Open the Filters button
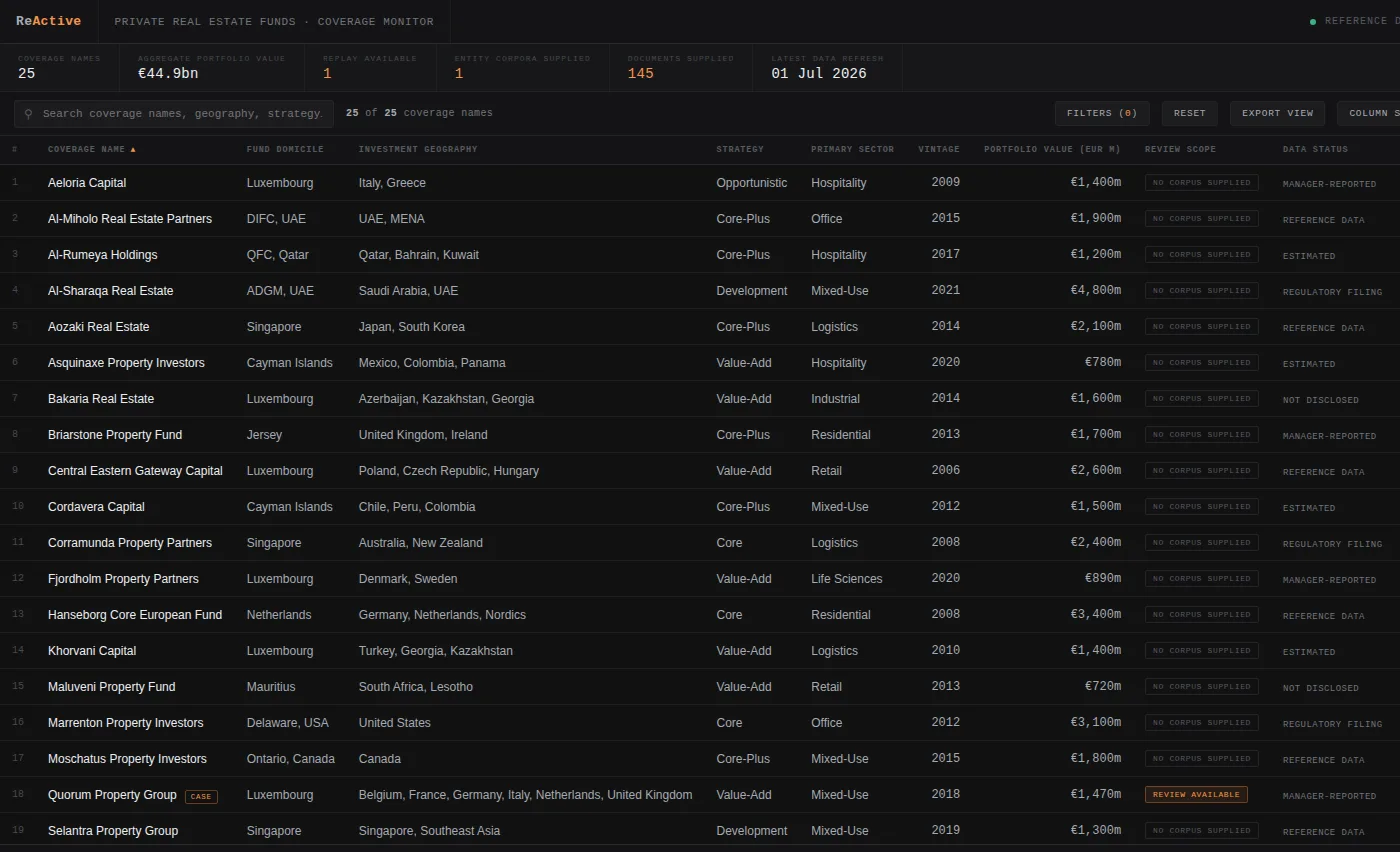This screenshot has width=1400, height=852. pos(1102,113)
